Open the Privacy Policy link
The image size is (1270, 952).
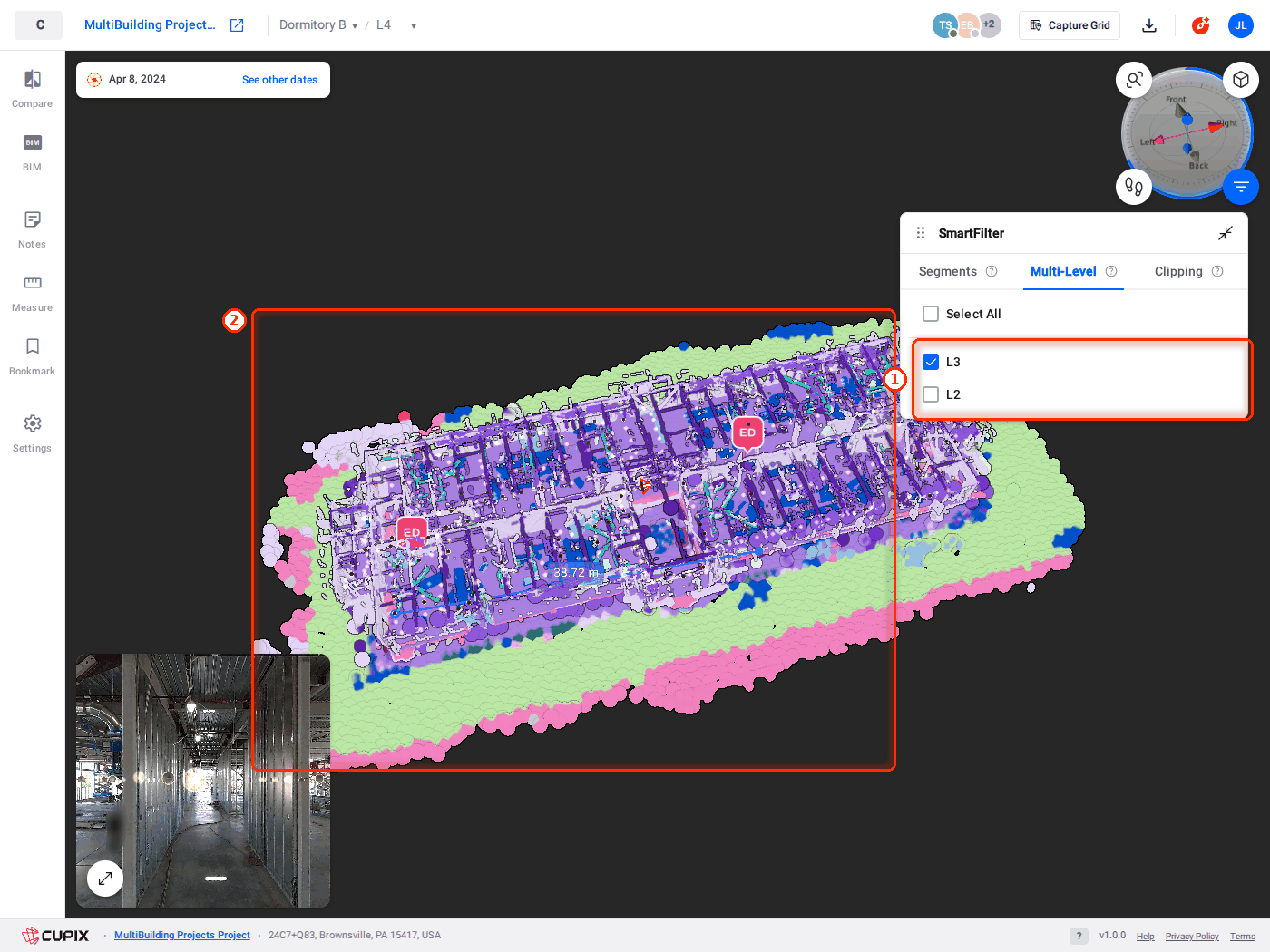tap(1192, 937)
